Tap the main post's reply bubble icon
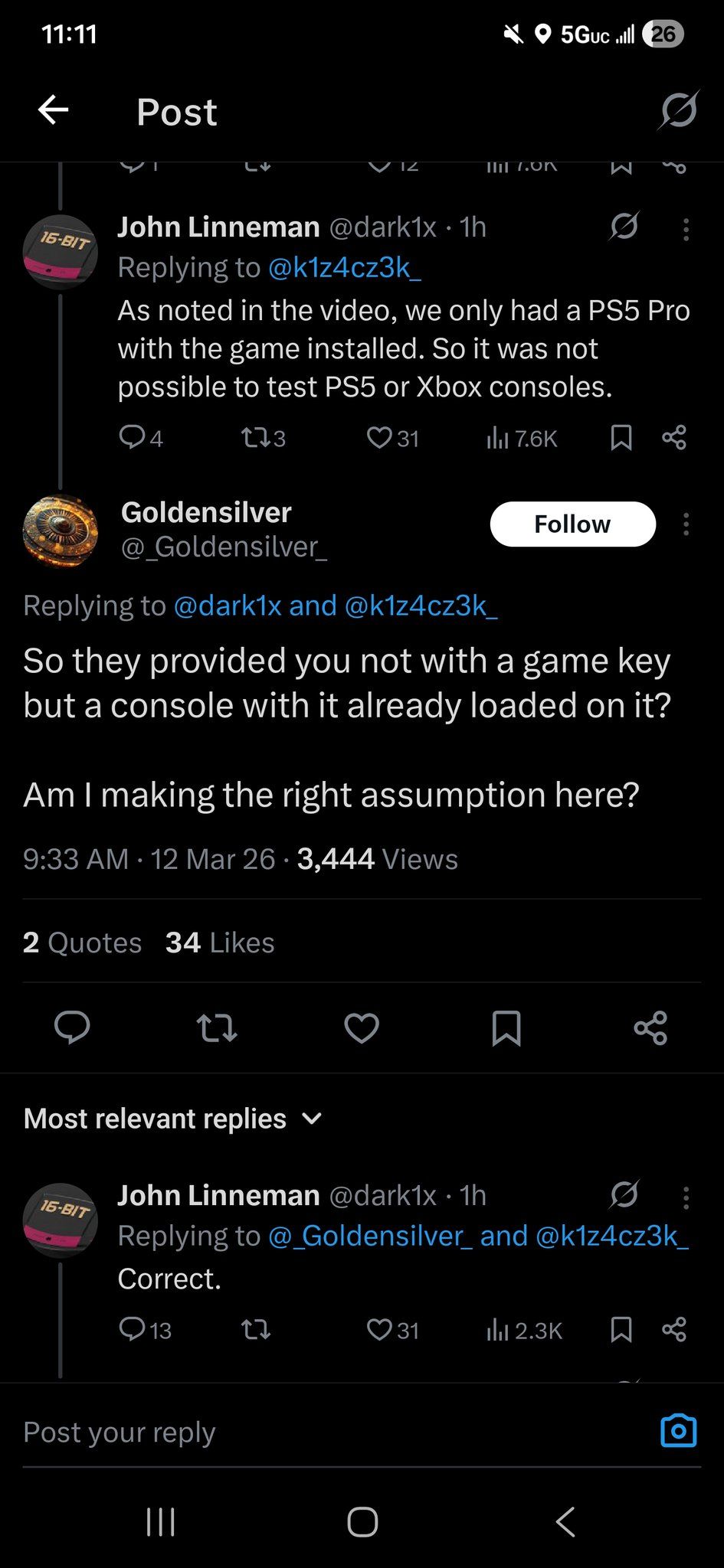 [72, 1027]
